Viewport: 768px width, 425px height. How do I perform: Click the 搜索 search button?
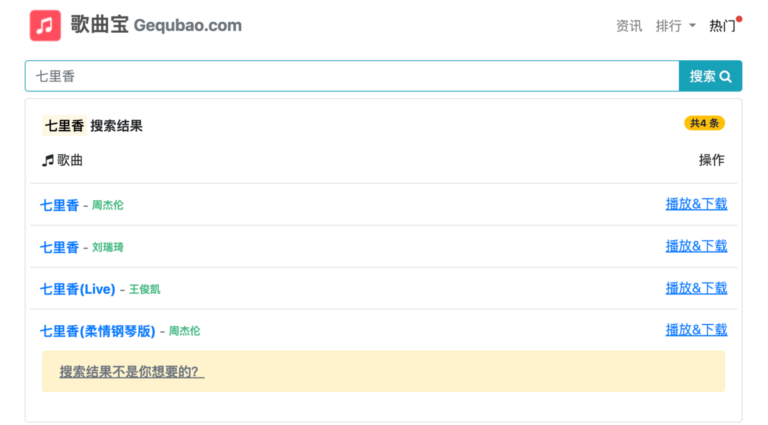[x=710, y=76]
